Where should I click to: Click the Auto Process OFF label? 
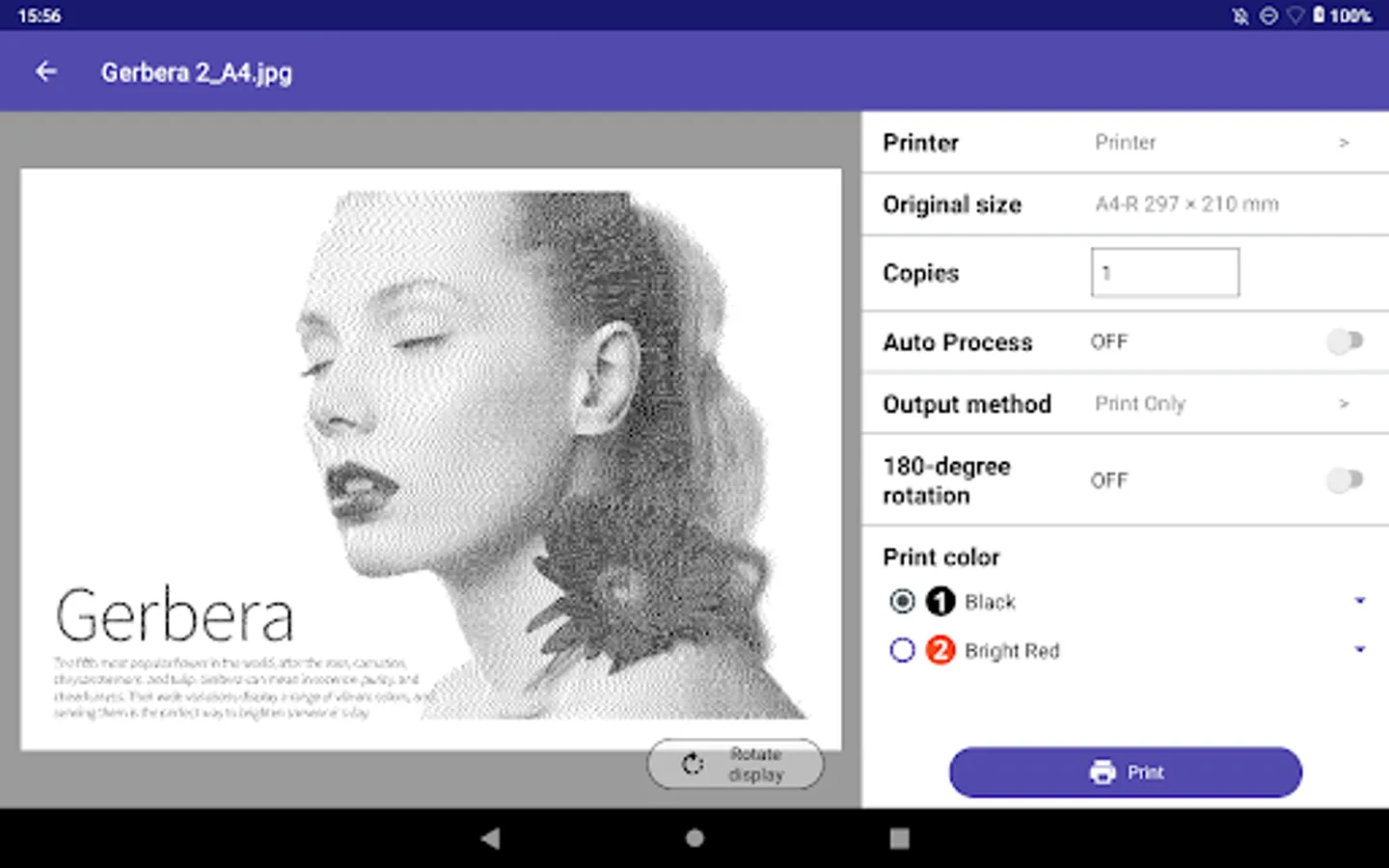coord(1109,341)
